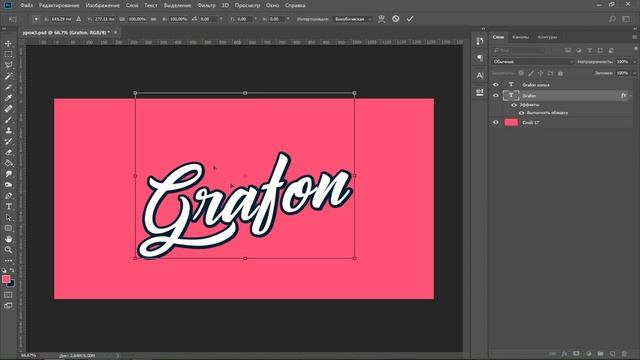The height and width of the screenshot is (360, 640).
Task: Commit transform with the checkmark
Action: 410,19
